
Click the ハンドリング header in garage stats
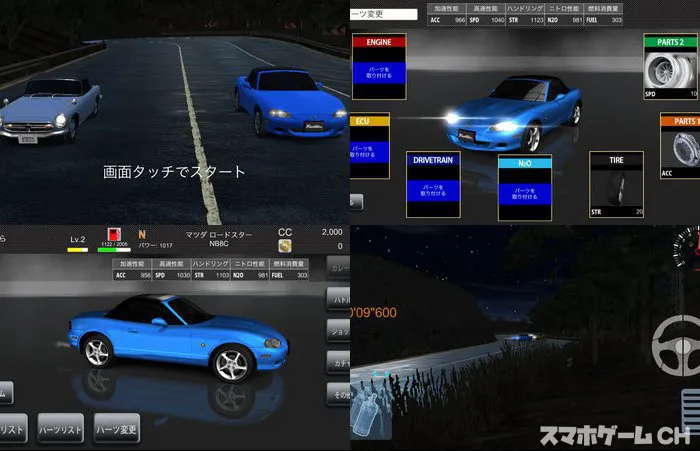pyautogui.click(x=211, y=264)
